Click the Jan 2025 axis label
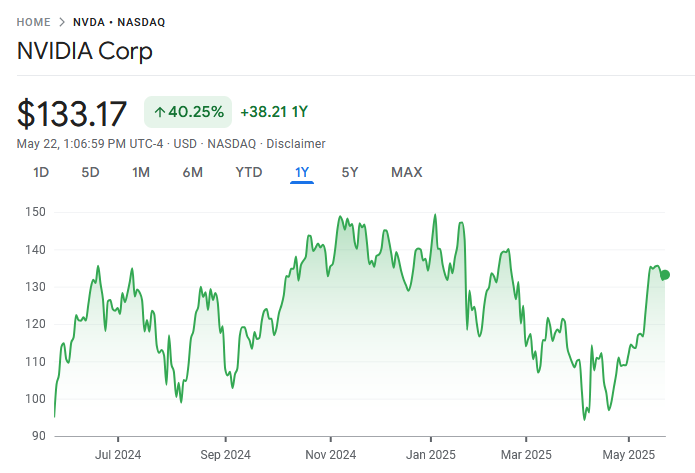This screenshot has width=695, height=473. click(x=431, y=455)
